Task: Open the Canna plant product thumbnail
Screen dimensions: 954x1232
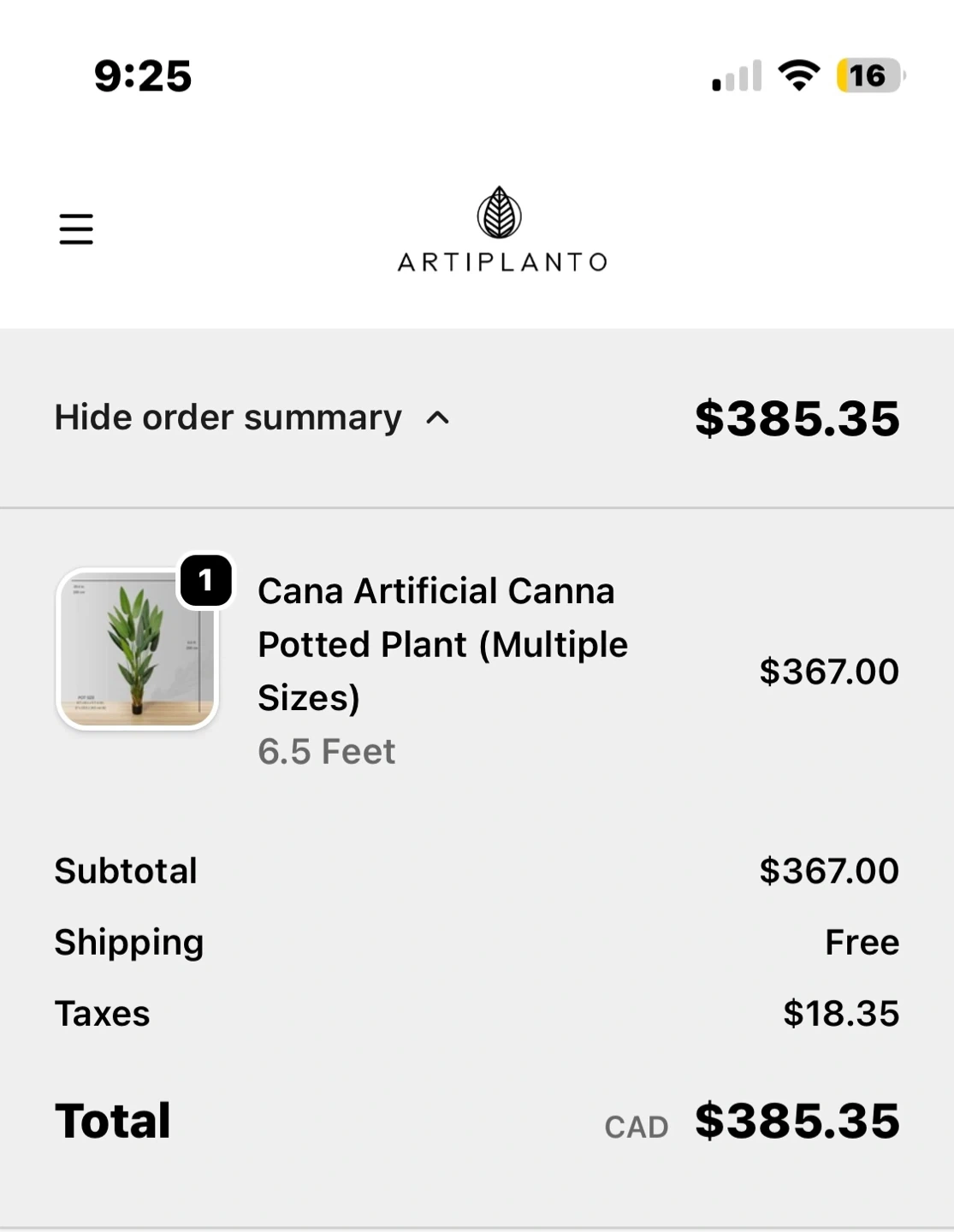Action: [137, 649]
